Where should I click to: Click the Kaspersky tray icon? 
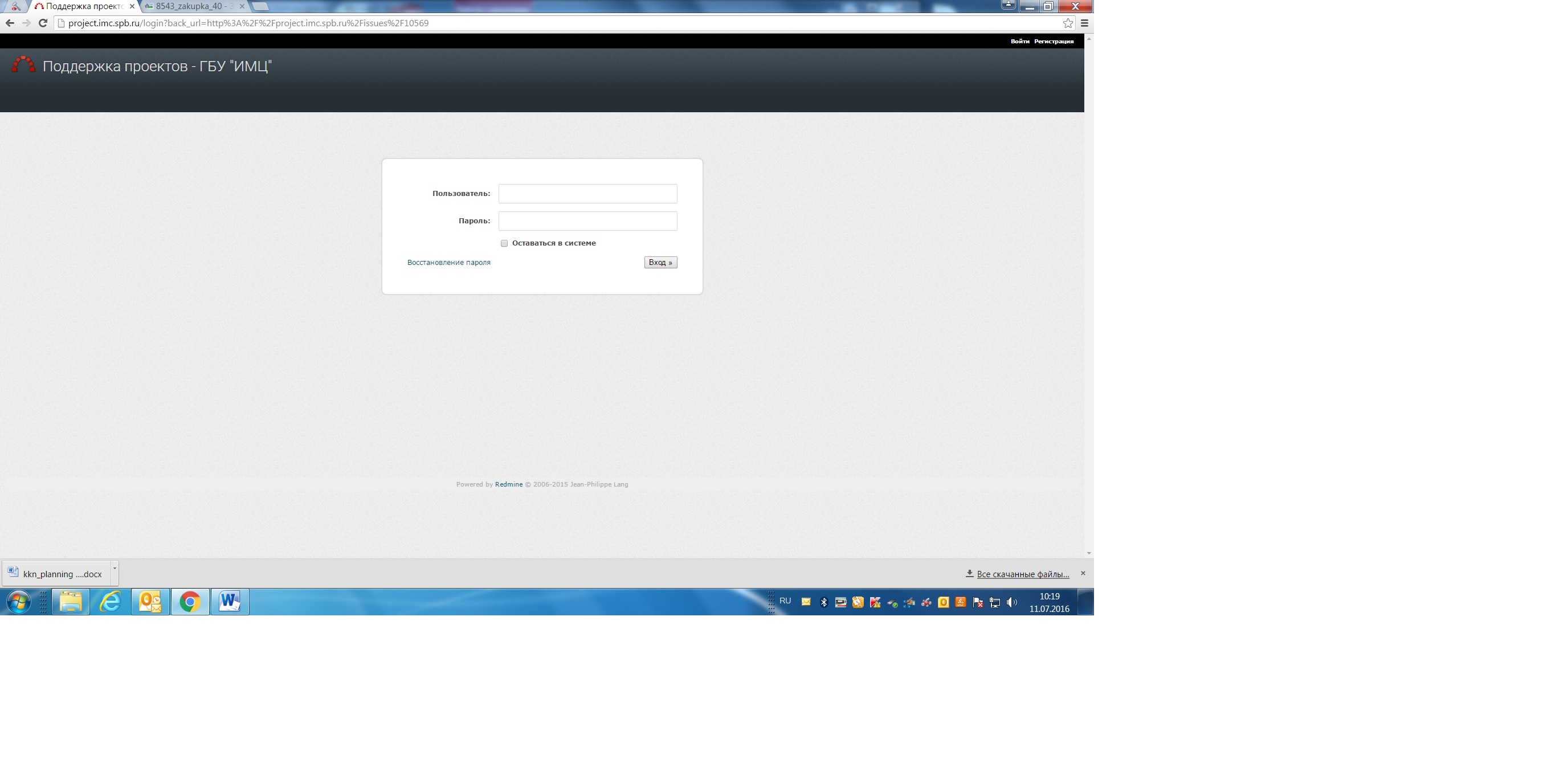tap(875, 602)
